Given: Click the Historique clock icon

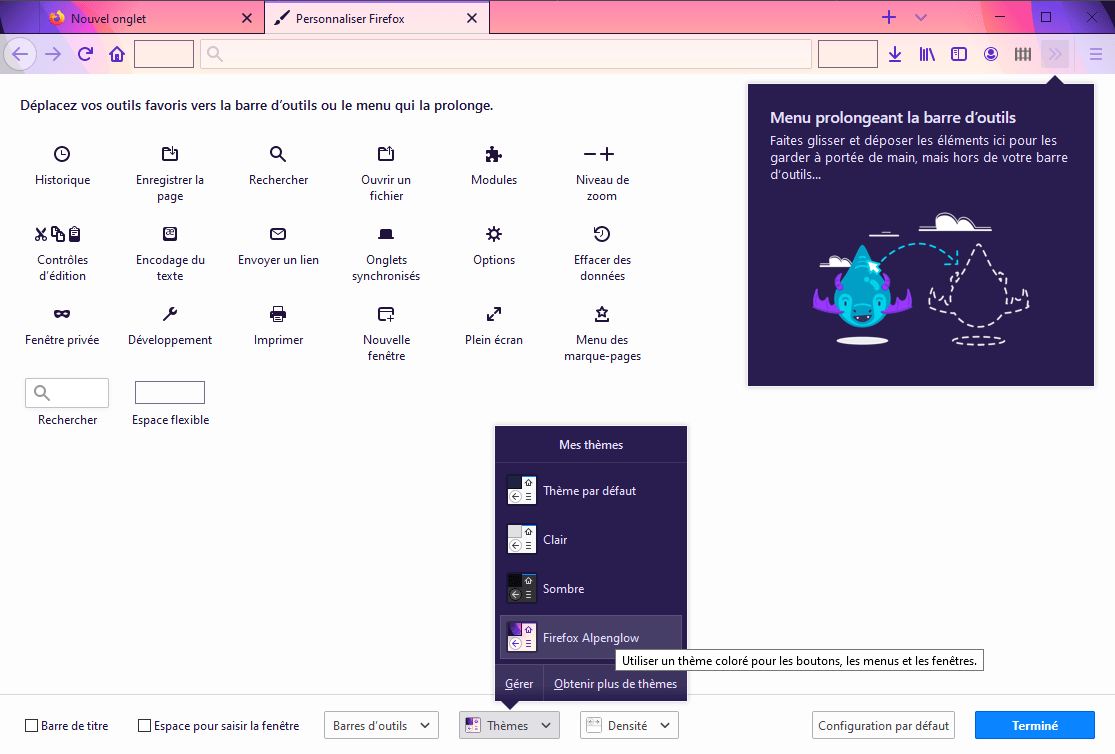Looking at the screenshot, I should [x=62, y=154].
